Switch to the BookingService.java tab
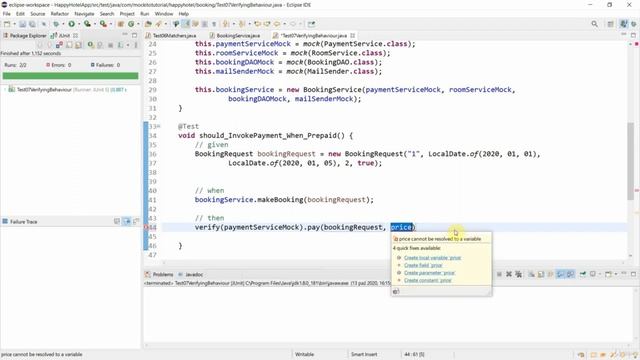The image size is (640, 360). click(x=235, y=36)
